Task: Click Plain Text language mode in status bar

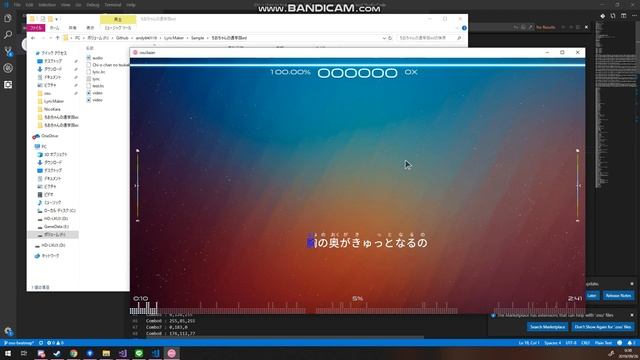Action: (x=603, y=343)
